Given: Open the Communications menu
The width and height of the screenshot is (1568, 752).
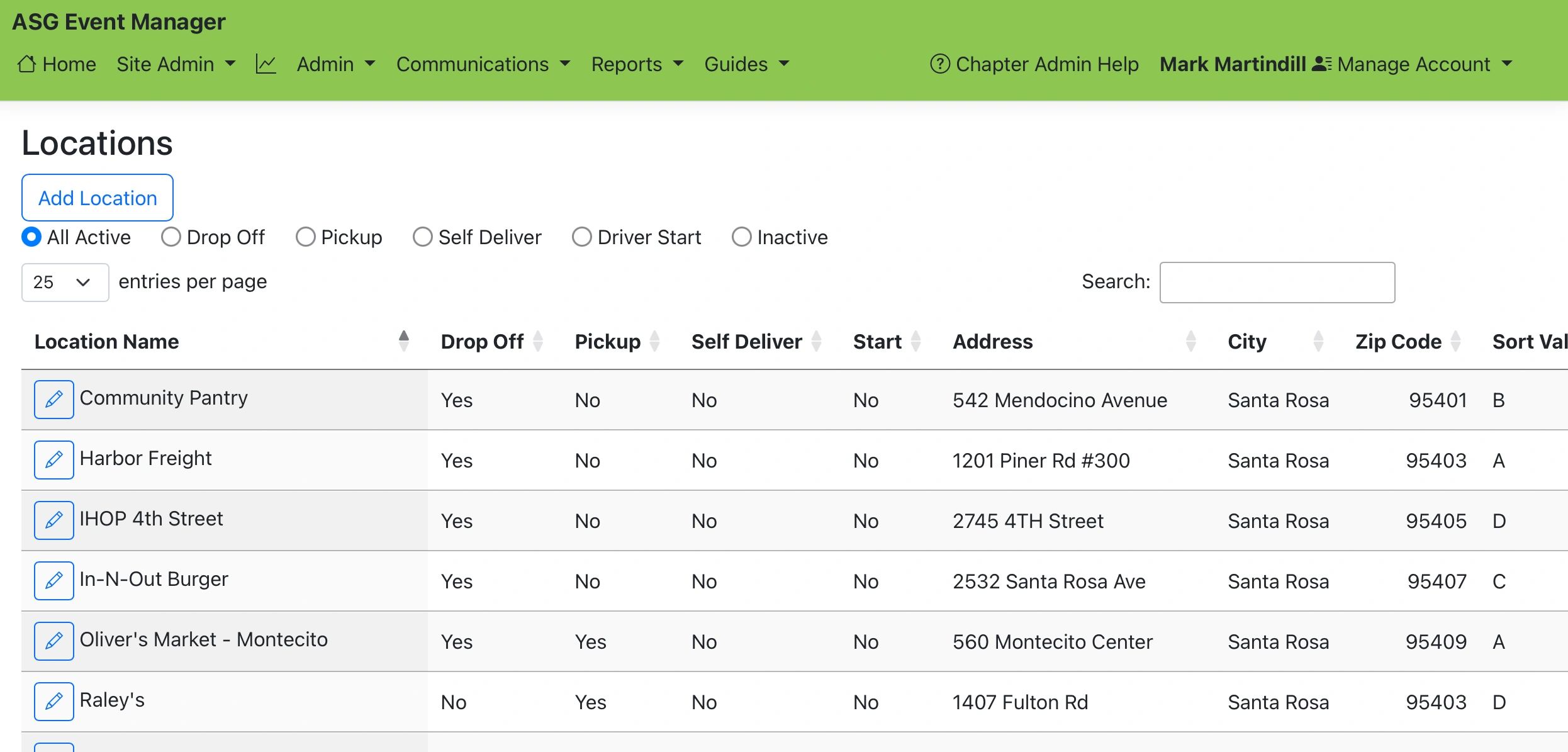Looking at the screenshot, I should [x=483, y=64].
